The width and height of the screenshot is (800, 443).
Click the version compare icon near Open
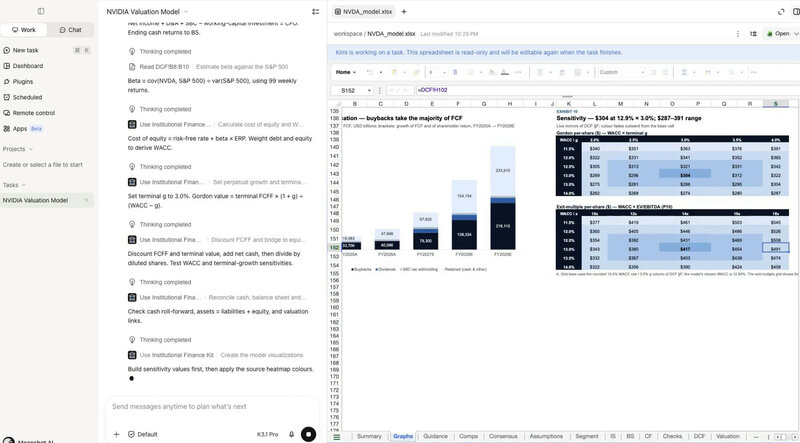[753, 34]
